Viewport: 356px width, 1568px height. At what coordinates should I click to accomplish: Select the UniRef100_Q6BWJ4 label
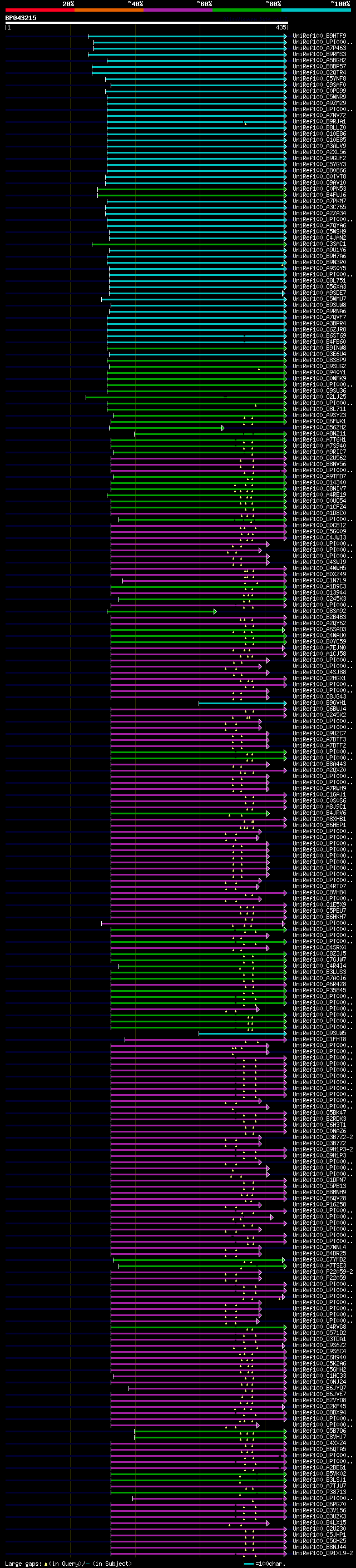(x=319, y=709)
